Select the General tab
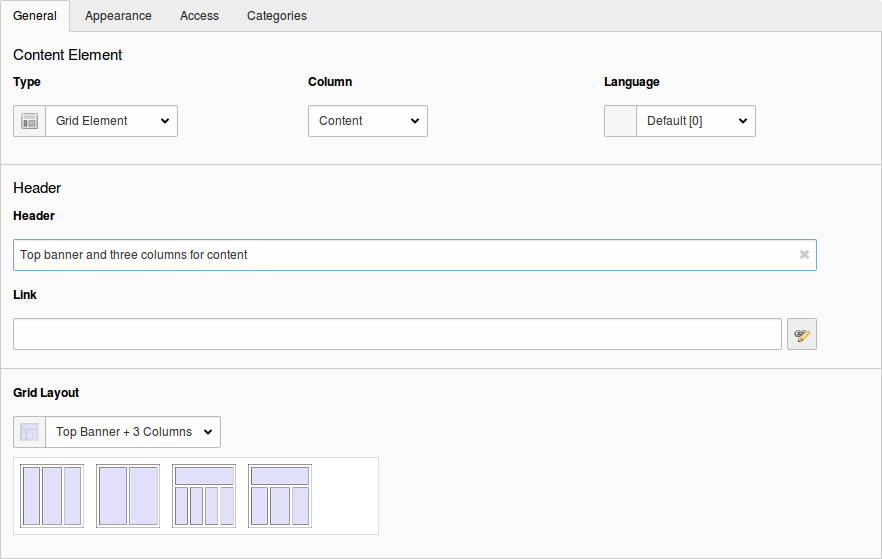This screenshot has height=559, width=882. point(35,16)
